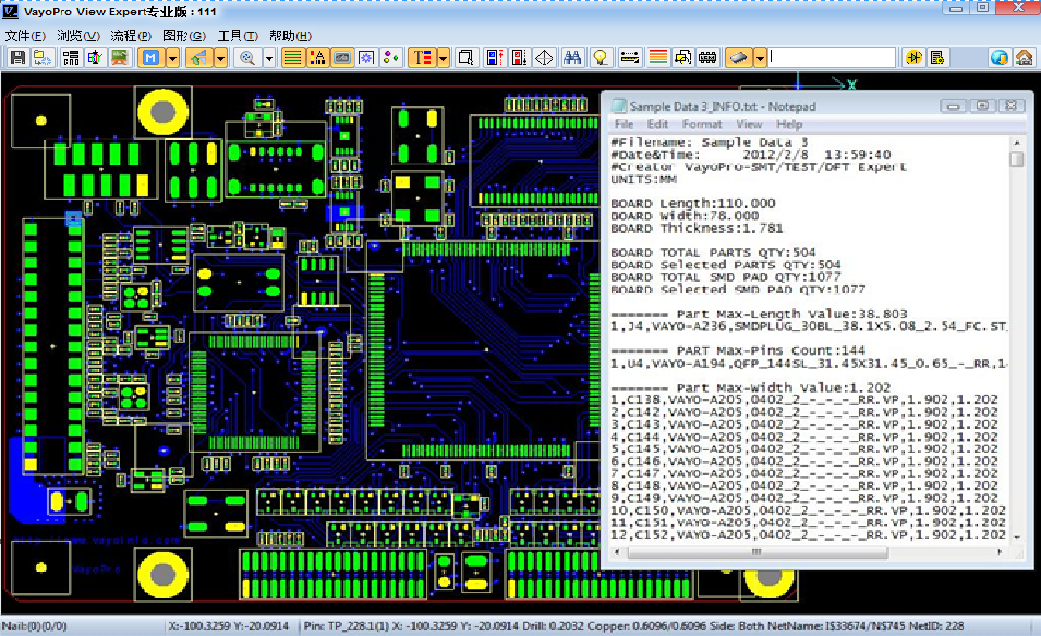The image size is (1041, 636).
Task: Click the 'BOARD Length:110.000' line in Notepad
Action: tap(693, 203)
